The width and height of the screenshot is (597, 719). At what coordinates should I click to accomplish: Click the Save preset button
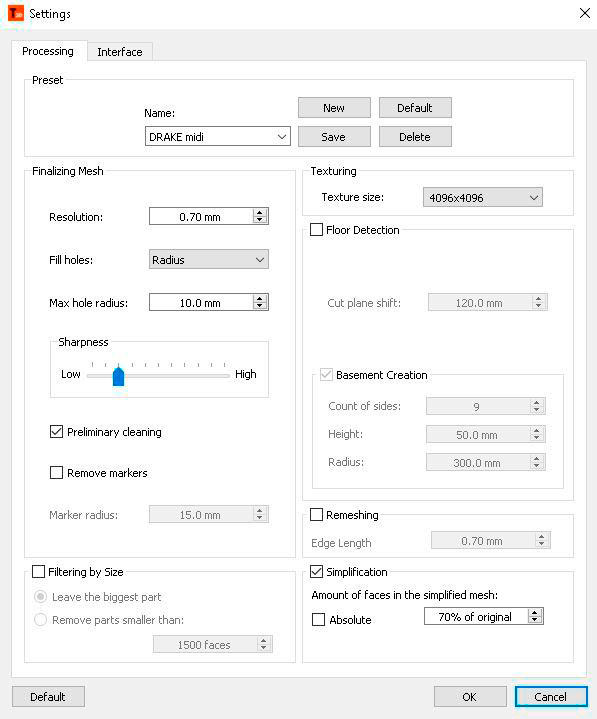[334, 137]
